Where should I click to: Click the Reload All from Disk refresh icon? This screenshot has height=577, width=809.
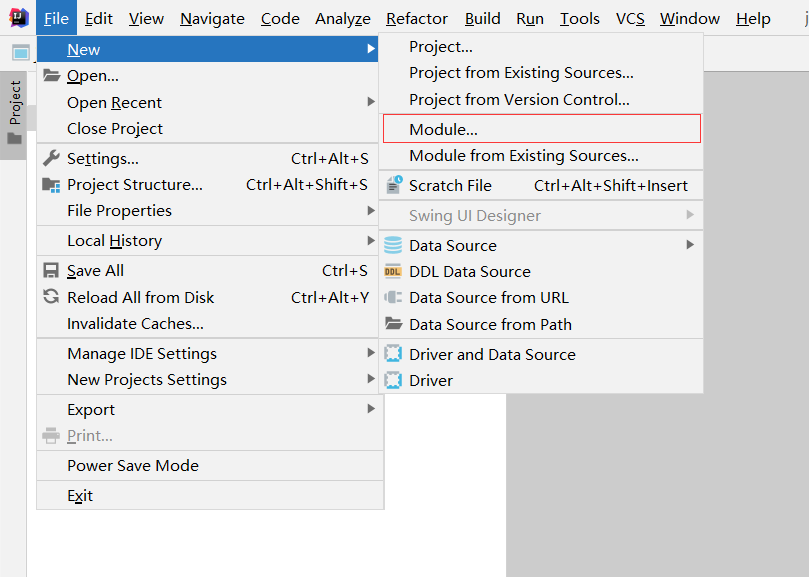click(x=50, y=296)
